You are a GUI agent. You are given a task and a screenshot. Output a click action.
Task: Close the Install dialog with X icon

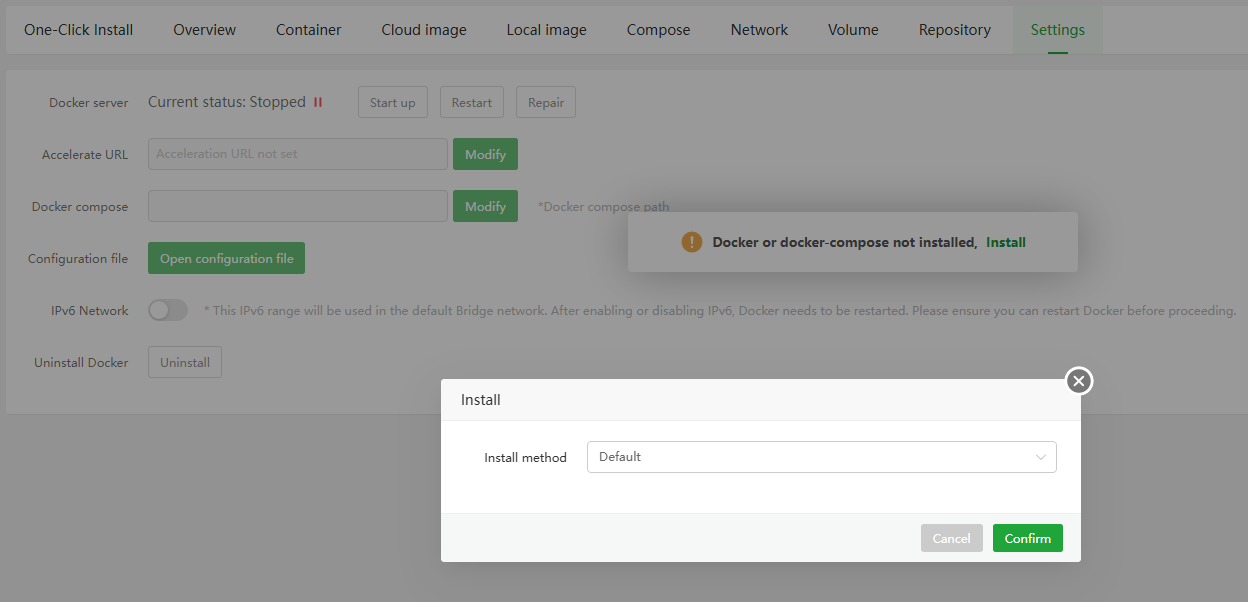[1078, 381]
